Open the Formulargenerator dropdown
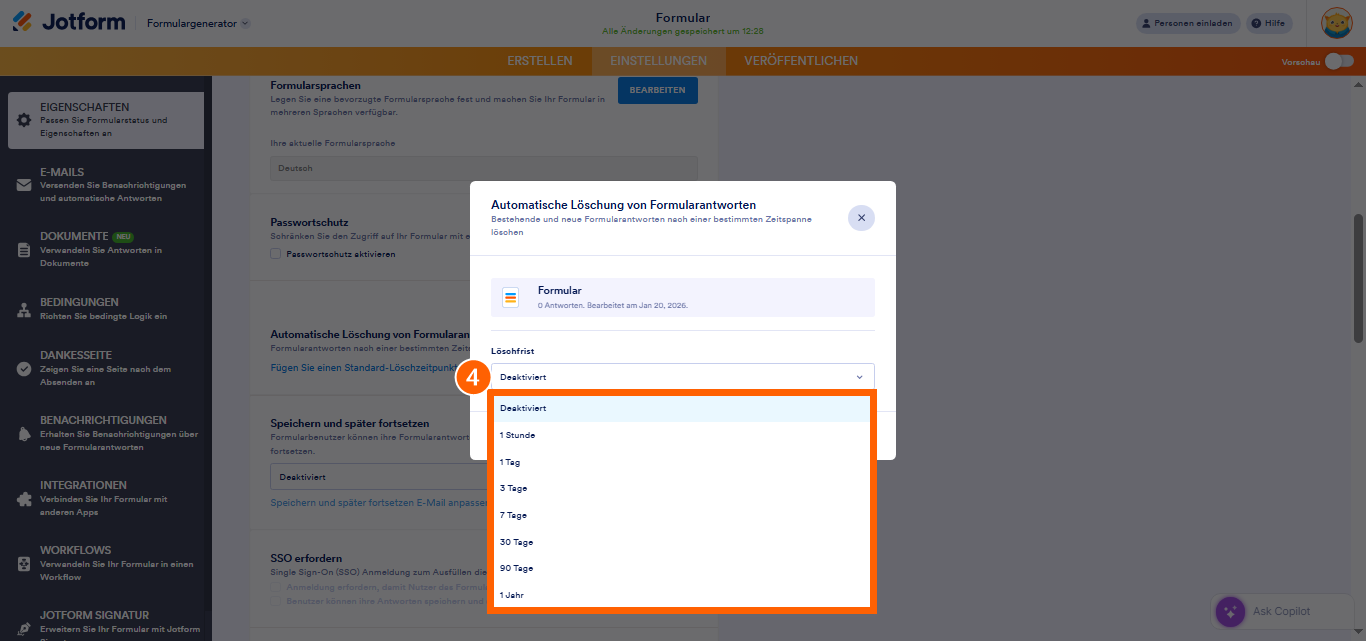 [198, 23]
